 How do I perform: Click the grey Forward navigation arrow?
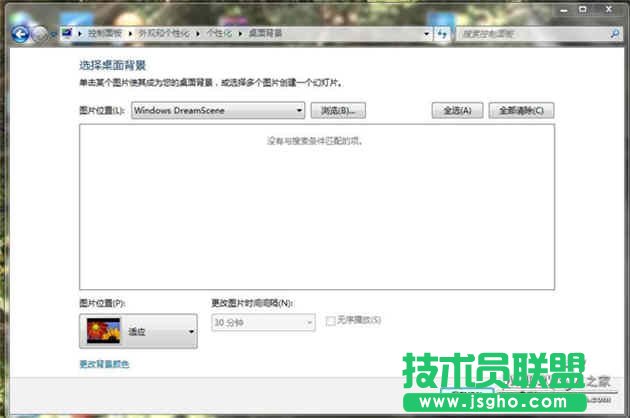[39, 34]
